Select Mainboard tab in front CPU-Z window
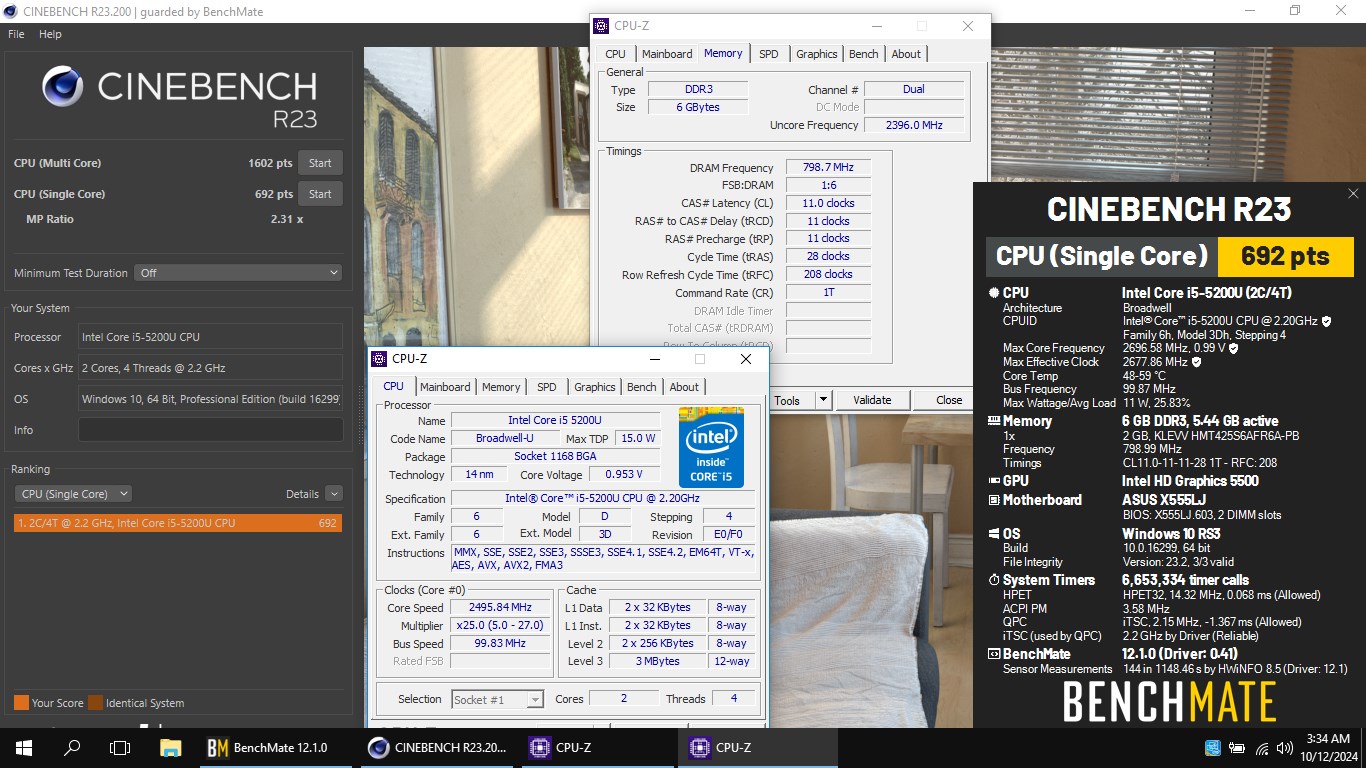This screenshot has width=1366, height=768. click(x=445, y=387)
